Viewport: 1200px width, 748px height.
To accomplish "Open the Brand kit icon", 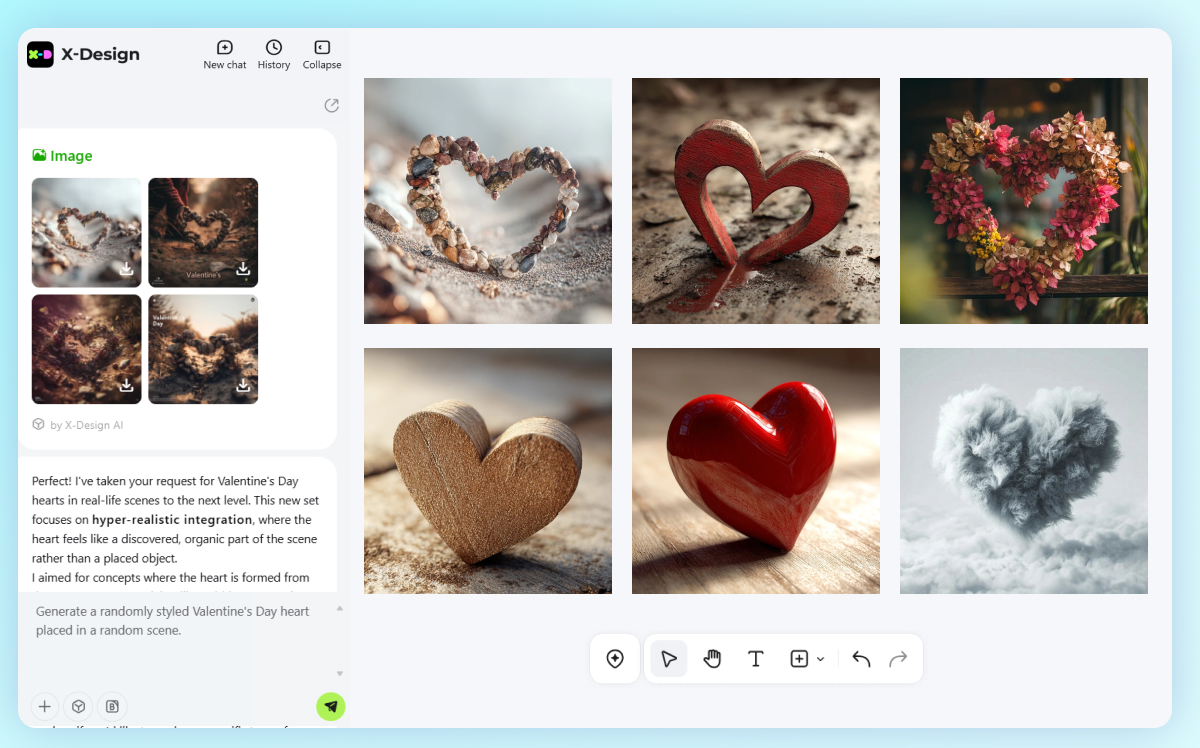I will tap(112, 706).
